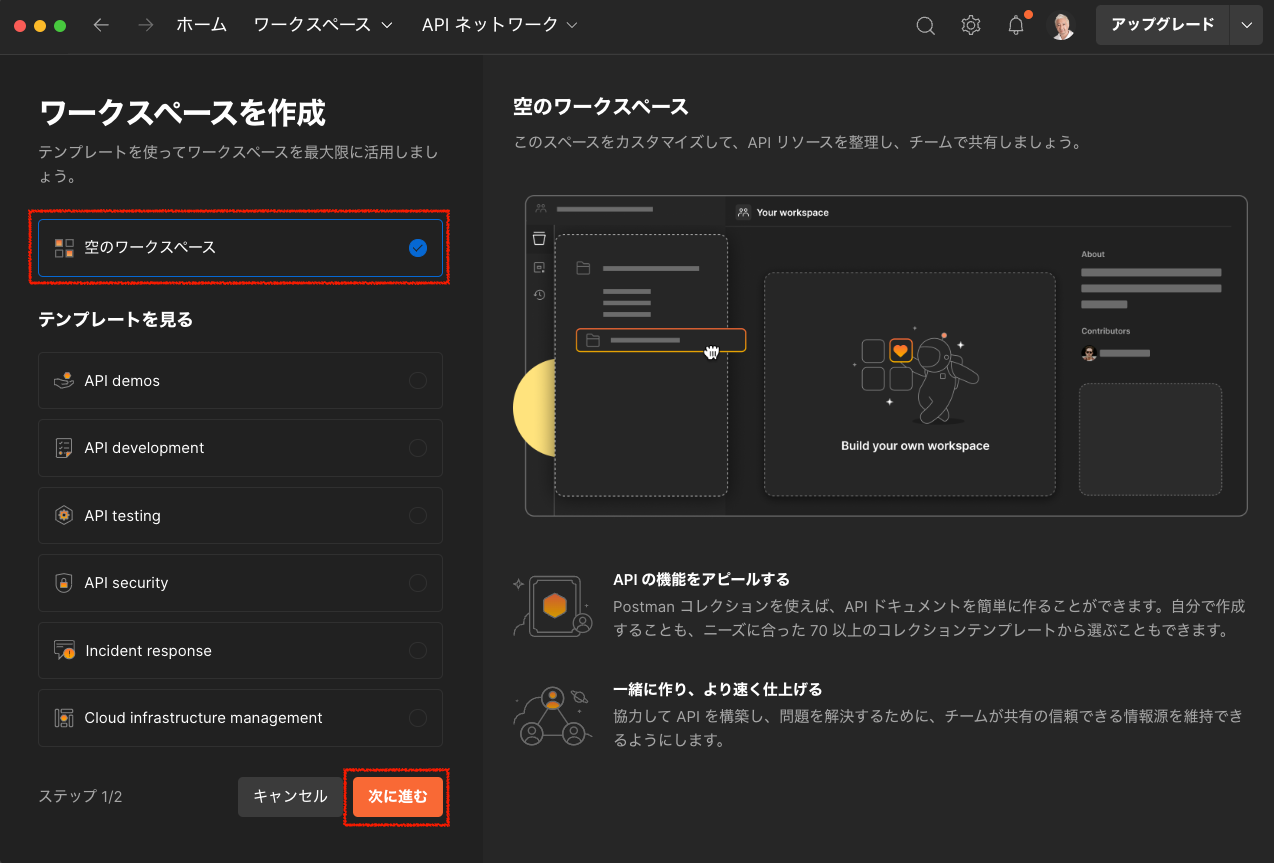Screen dimensions: 1274x863
Task: Click the アップグレード button
Action: tap(1163, 25)
